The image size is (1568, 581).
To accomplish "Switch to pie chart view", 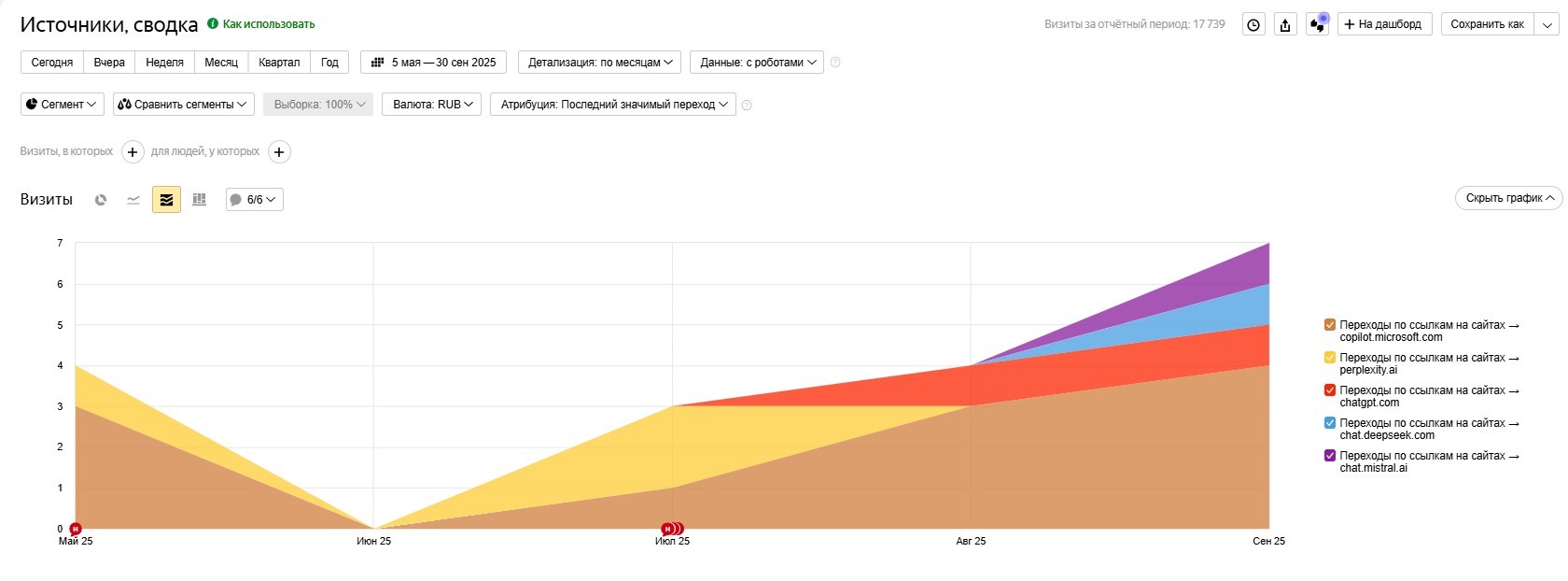I will pyautogui.click(x=101, y=200).
